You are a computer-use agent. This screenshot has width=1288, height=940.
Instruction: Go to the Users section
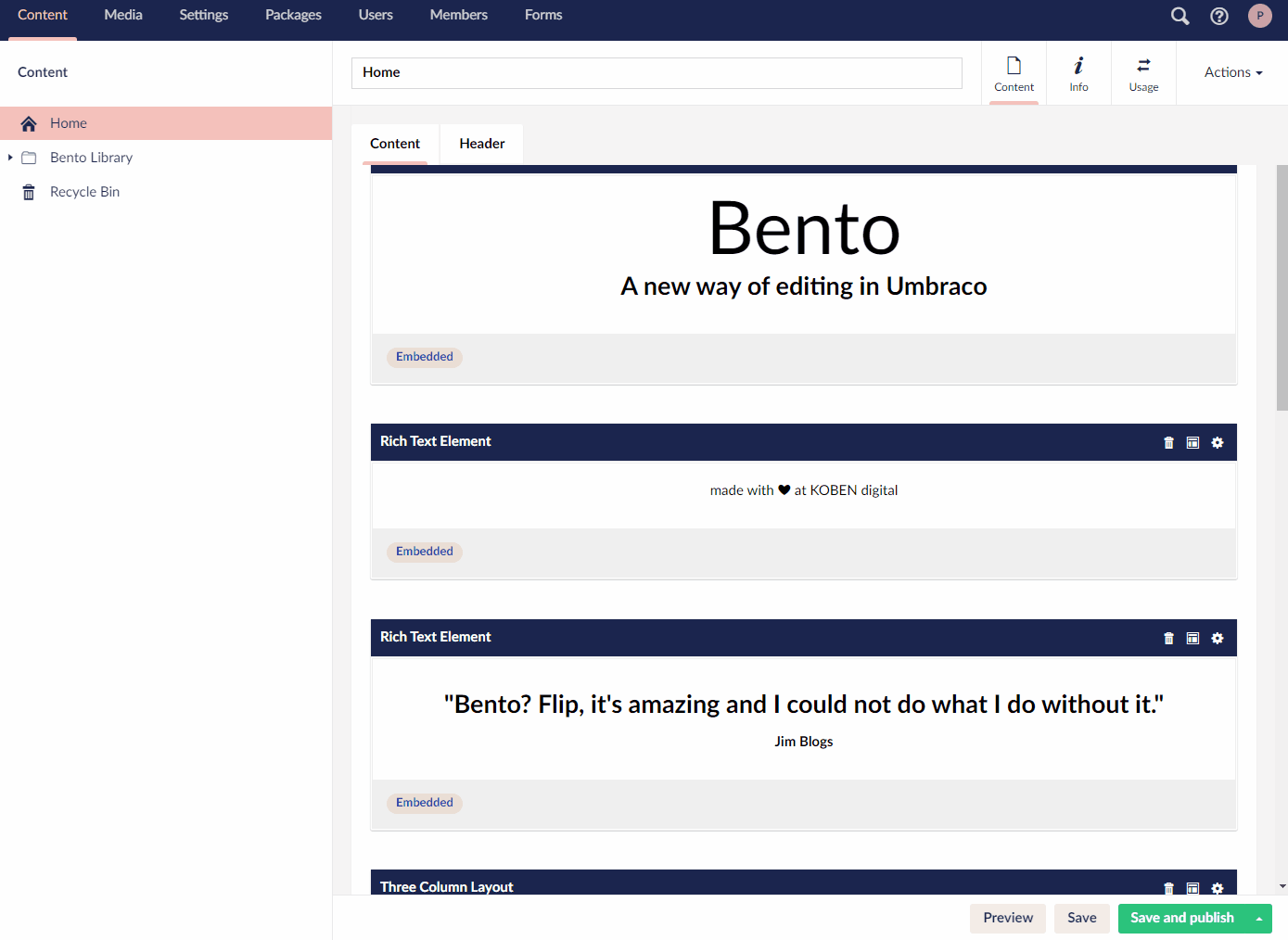(376, 15)
